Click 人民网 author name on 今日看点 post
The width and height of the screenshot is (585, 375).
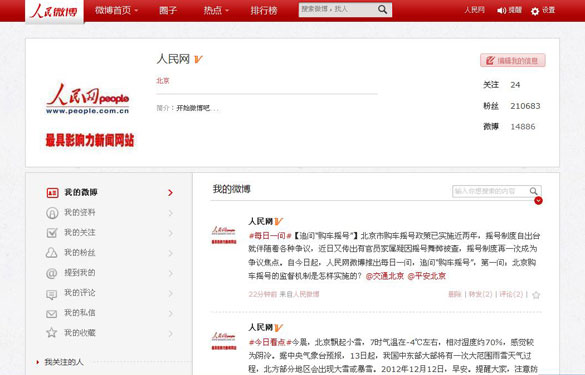coord(260,328)
